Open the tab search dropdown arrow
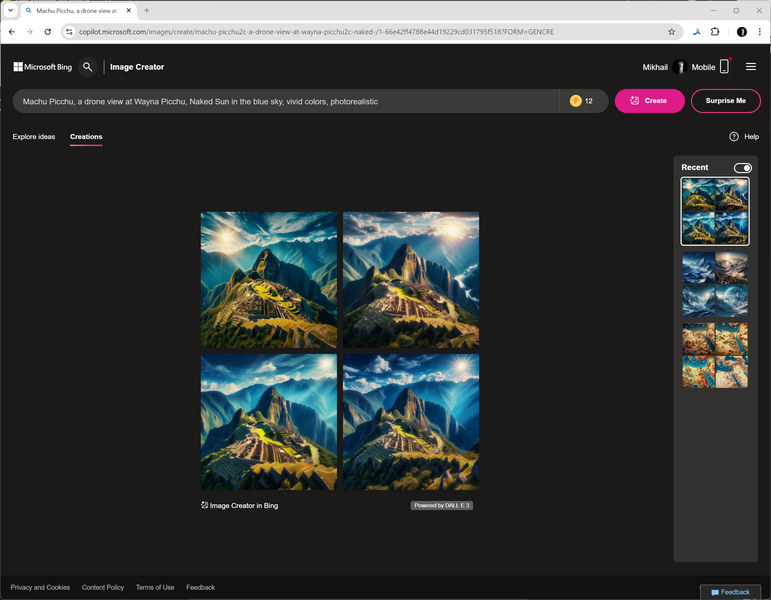 (10, 10)
